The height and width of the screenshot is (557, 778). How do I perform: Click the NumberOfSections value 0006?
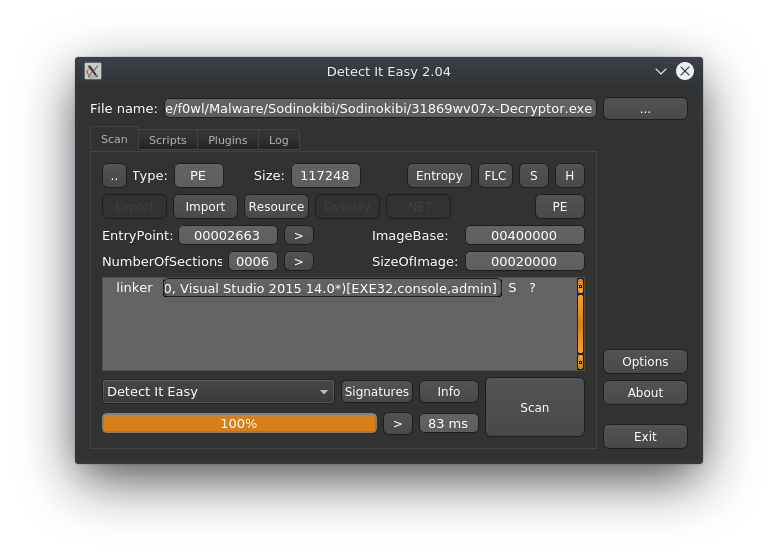click(x=253, y=261)
